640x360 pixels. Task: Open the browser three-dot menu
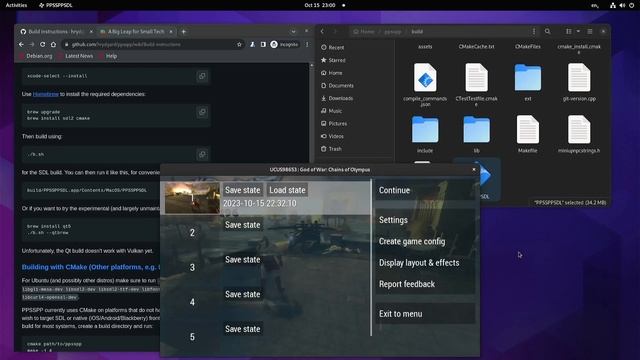pyautogui.click(x=307, y=44)
